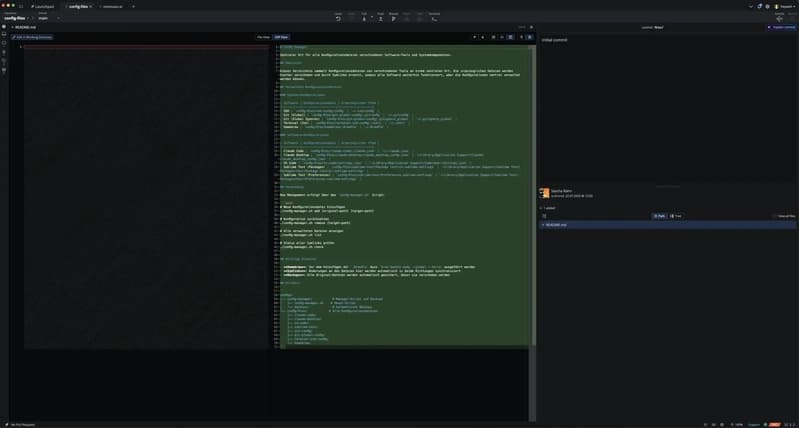Close the README.md diff view
Screen dimensions: 799x428
[x=531, y=27]
